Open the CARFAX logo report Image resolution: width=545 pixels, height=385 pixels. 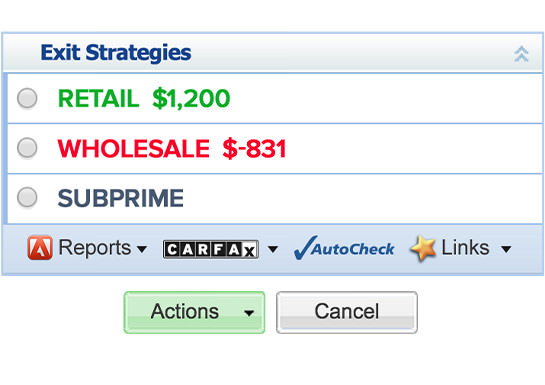tap(211, 249)
